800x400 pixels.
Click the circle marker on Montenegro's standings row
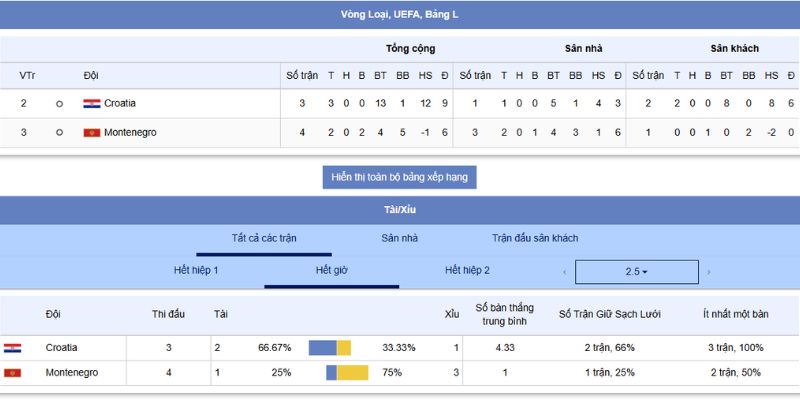tap(59, 132)
